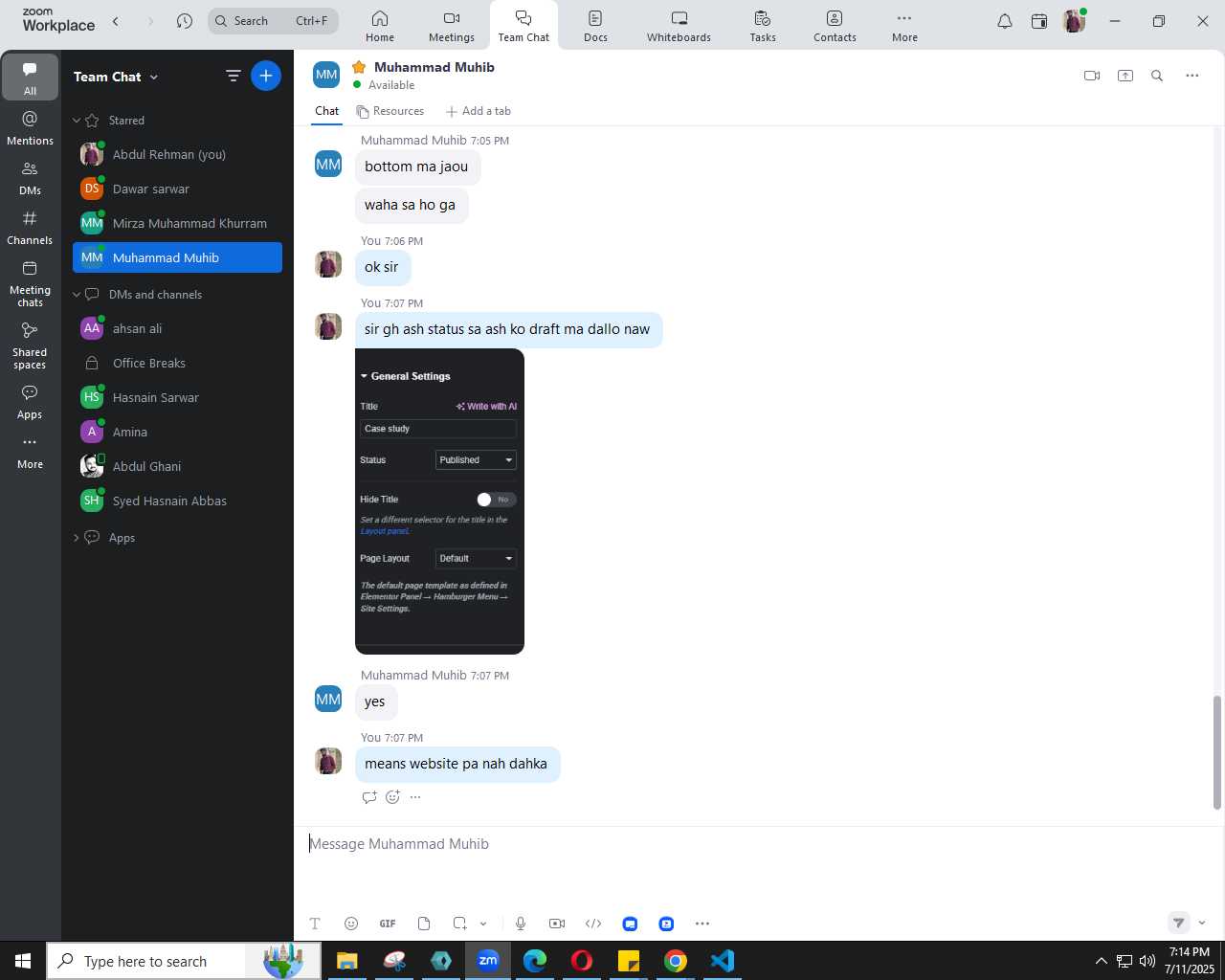1225x980 pixels.
Task: Insert a code snippet
Action: (593, 924)
